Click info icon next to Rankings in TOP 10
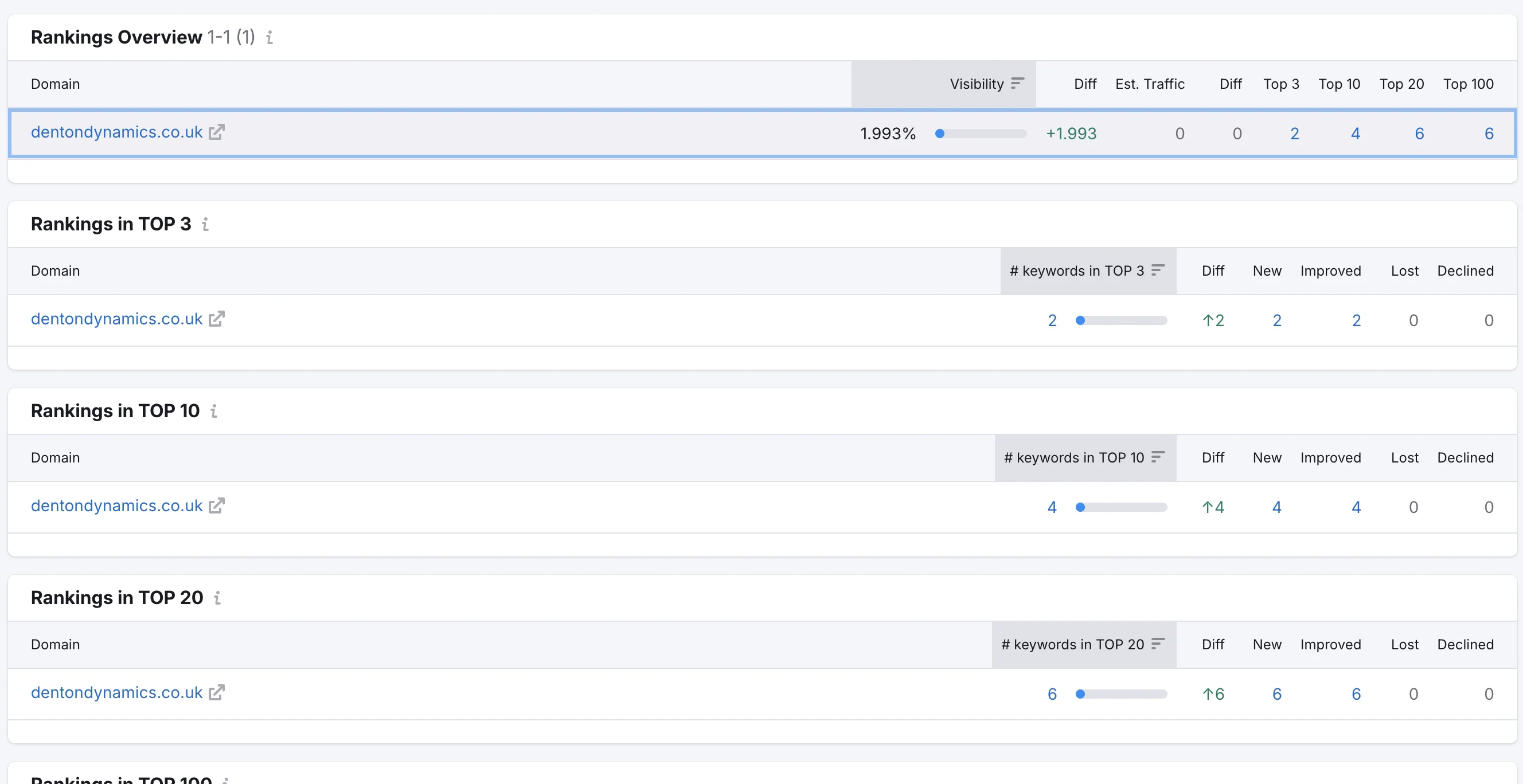Image resolution: width=1523 pixels, height=784 pixels. tap(214, 411)
